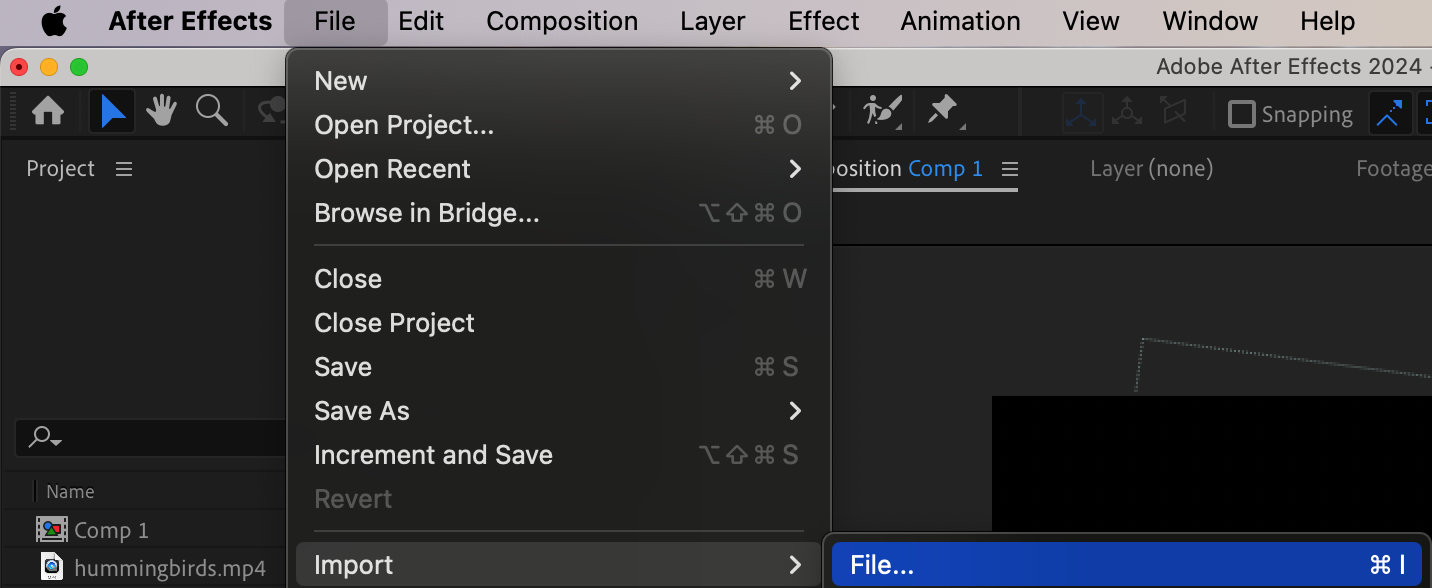Open the Project panel hamburger menu
Image resolution: width=1432 pixels, height=588 pixels.
click(x=124, y=169)
